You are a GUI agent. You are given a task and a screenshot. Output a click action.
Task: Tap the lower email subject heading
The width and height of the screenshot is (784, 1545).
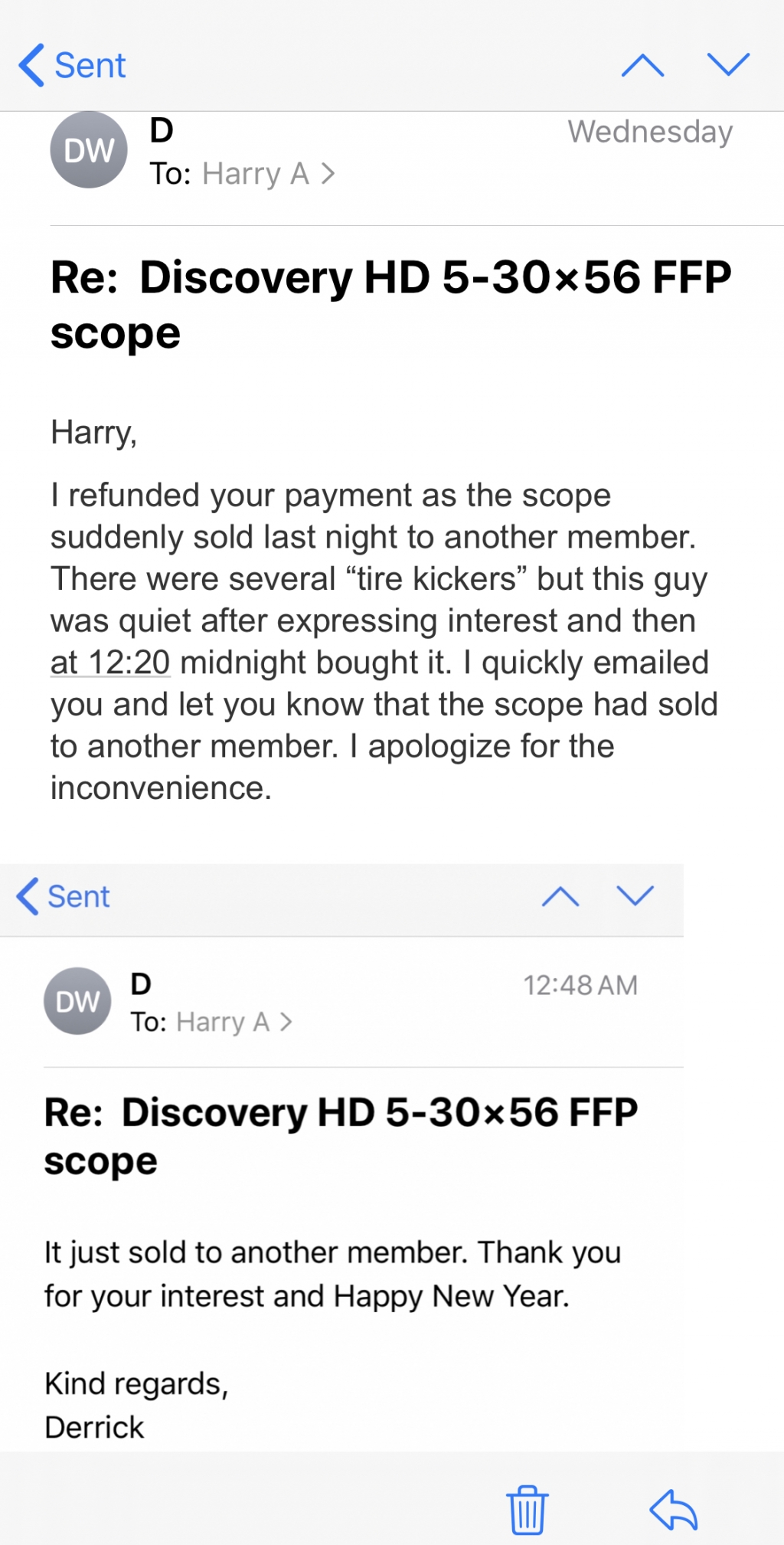tap(341, 1136)
